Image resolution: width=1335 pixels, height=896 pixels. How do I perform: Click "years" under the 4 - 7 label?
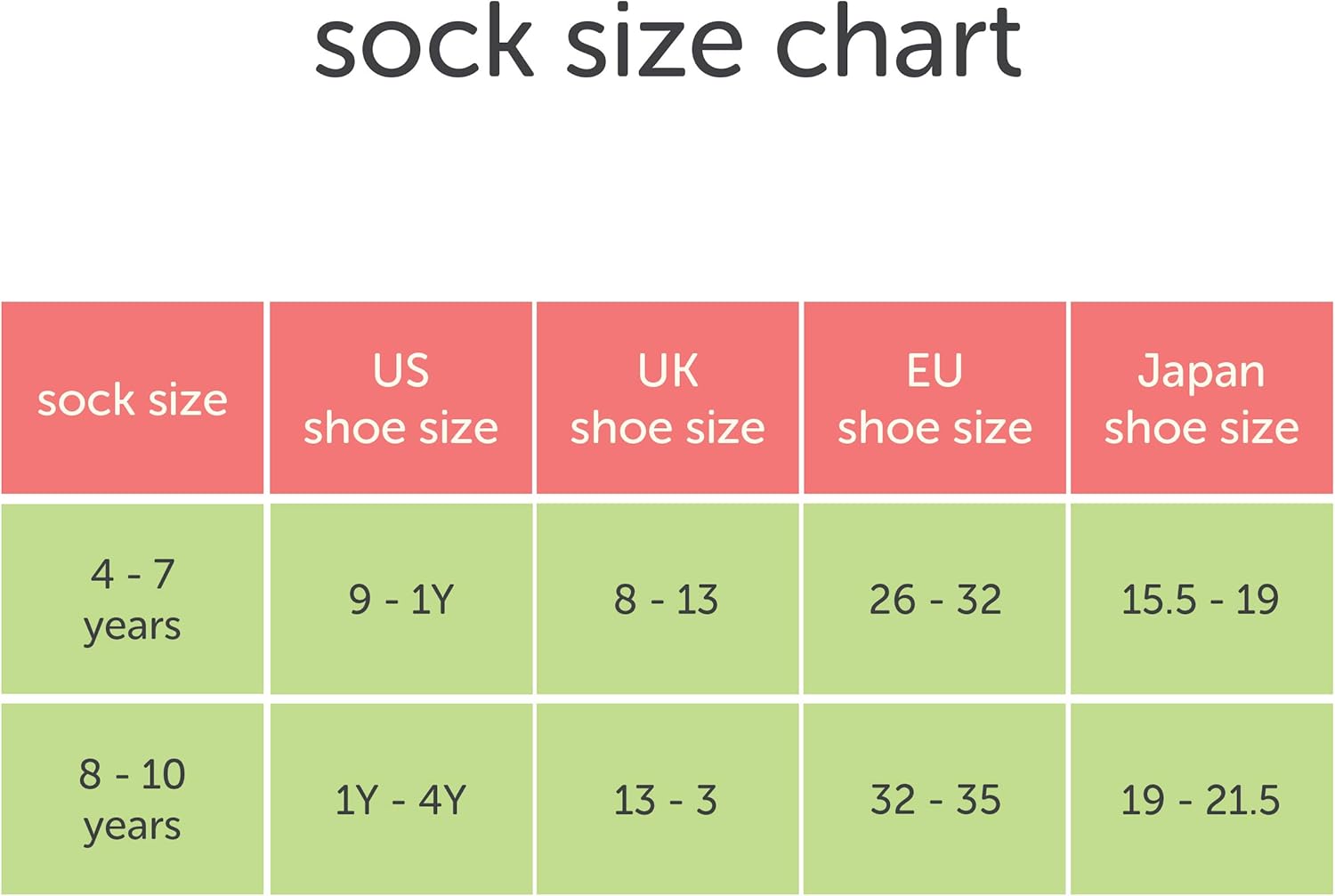pos(133,627)
